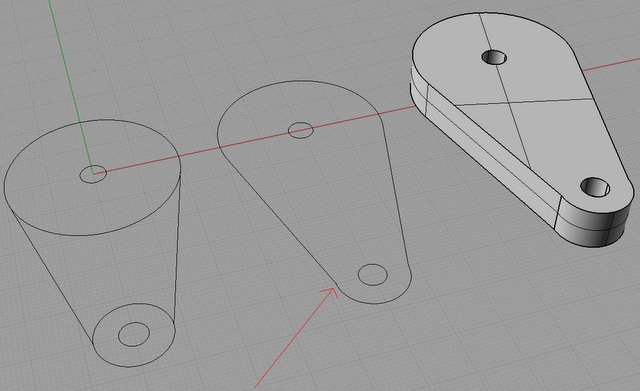Click the right tangent line of the left wireframe
The image size is (640, 391).
[177, 249]
